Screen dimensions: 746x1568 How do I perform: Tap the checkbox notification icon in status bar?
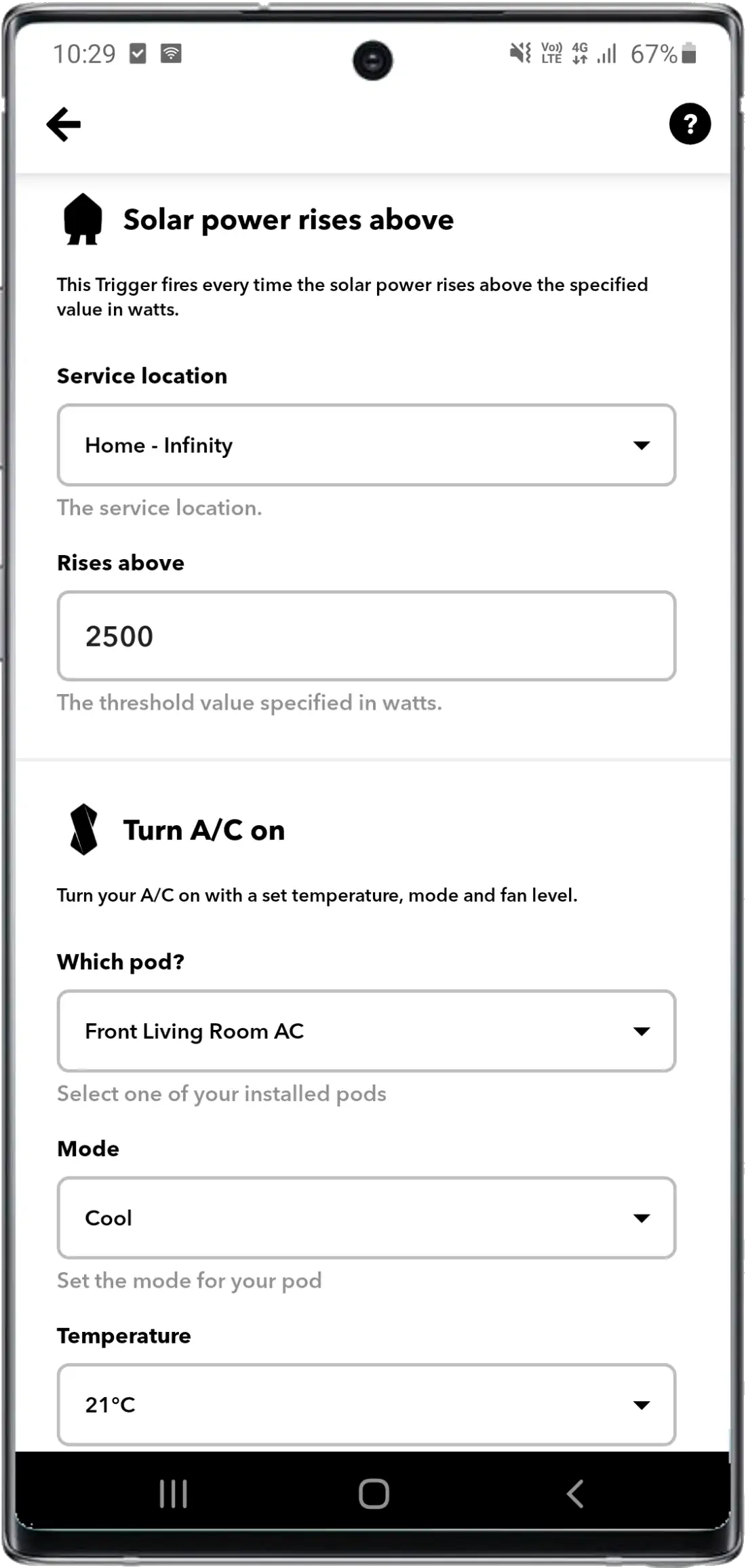(x=138, y=53)
